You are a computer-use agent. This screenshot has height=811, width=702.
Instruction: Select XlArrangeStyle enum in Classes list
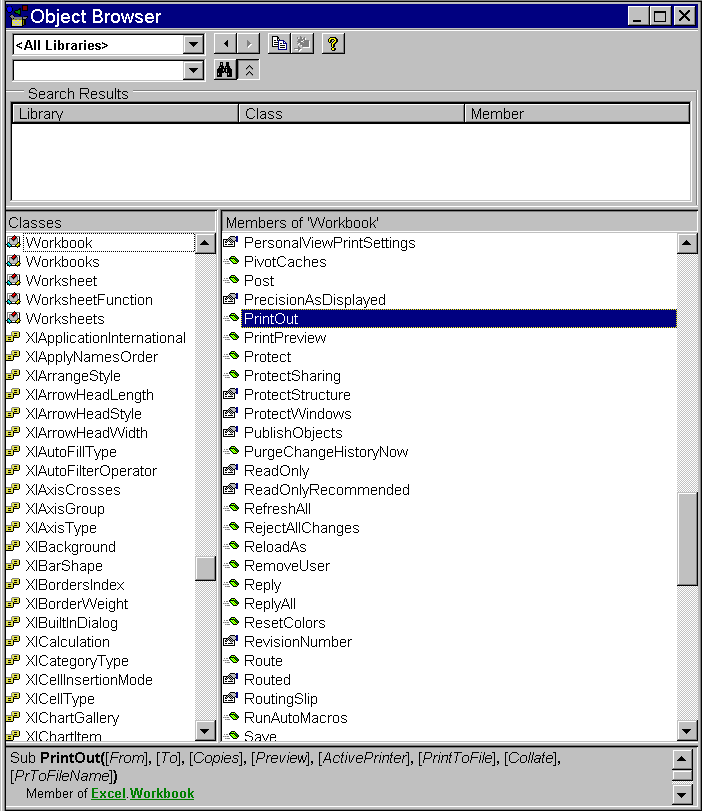[73, 376]
